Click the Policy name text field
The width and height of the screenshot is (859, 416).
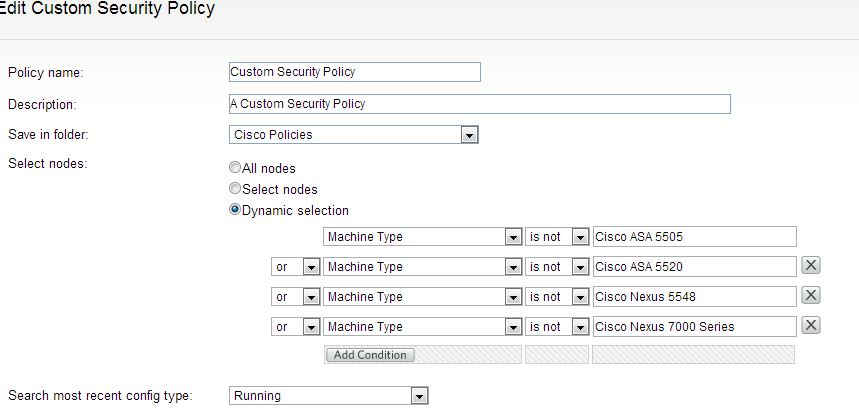(354, 72)
